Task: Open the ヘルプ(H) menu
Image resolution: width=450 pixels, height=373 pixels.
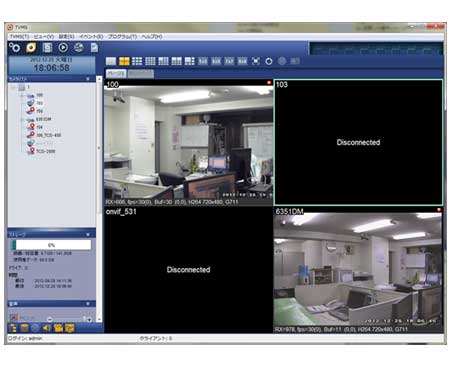Action: point(152,36)
